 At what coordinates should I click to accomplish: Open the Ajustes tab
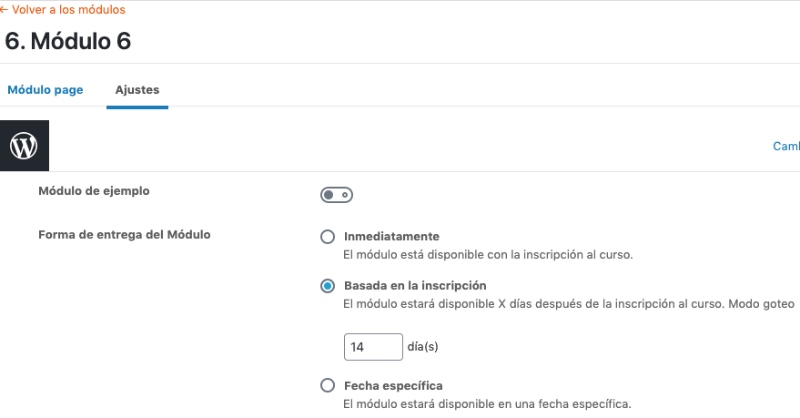[137, 90]
